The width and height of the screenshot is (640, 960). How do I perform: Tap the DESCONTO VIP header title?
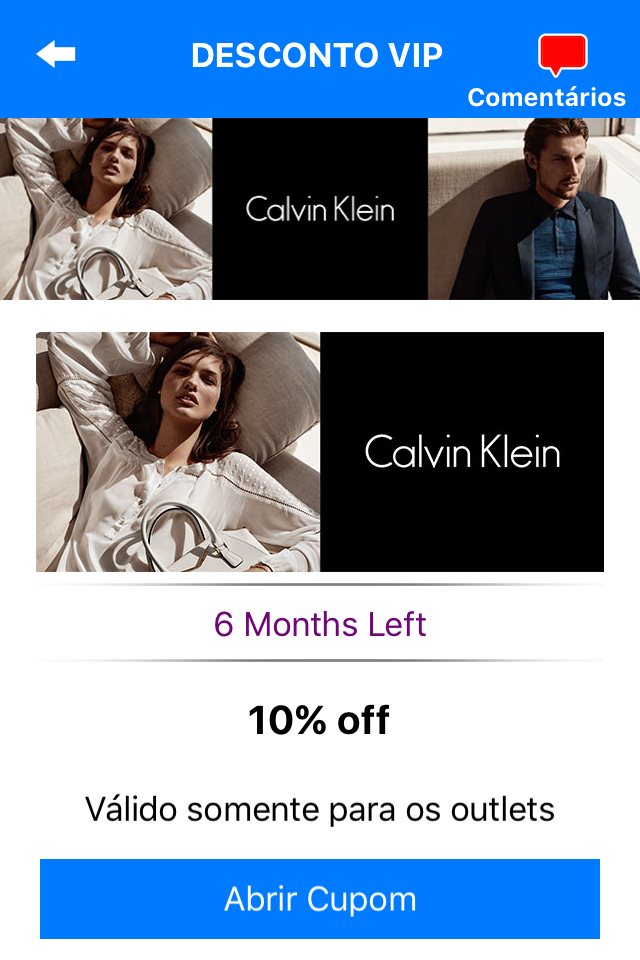317,55
